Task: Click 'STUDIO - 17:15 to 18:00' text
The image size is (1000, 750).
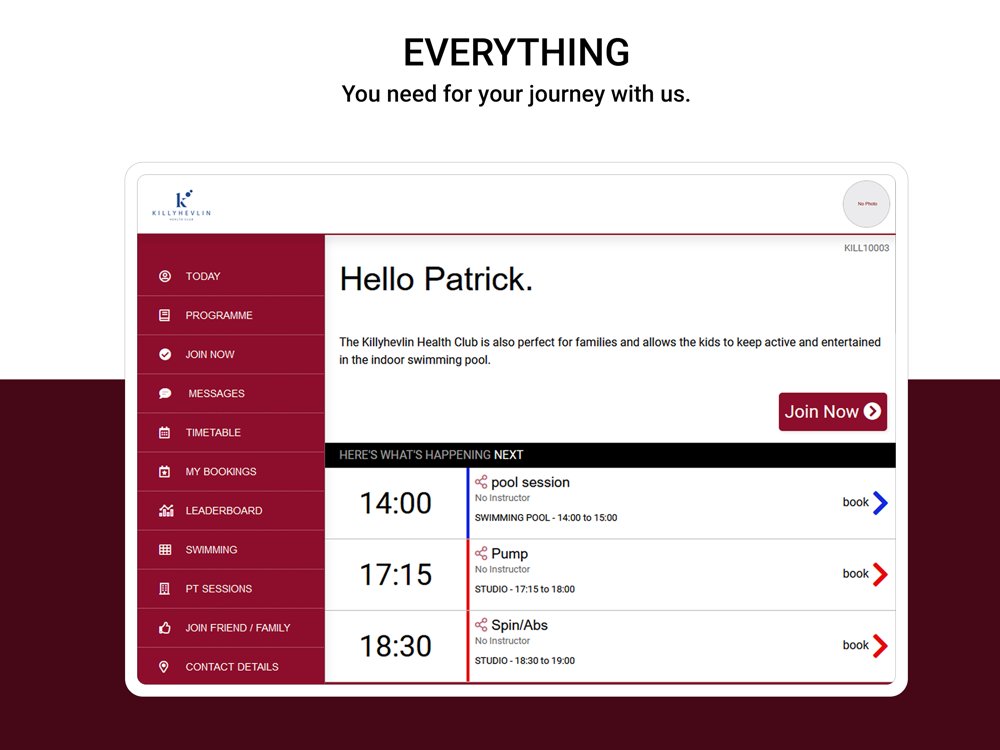Action: 525,589
